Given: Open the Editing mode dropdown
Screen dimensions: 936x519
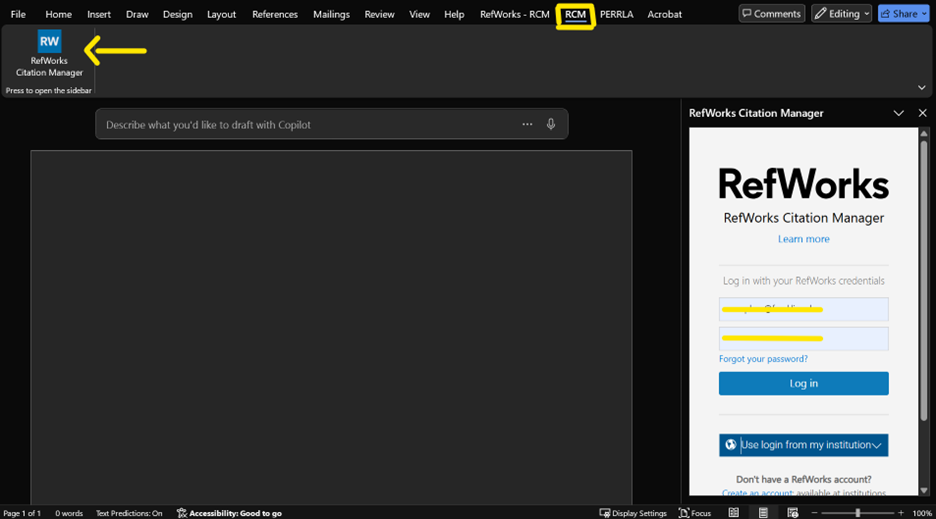Looking at the screenshot, I should point(841,13).
